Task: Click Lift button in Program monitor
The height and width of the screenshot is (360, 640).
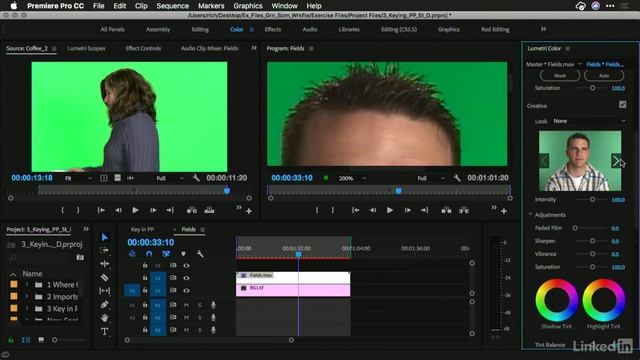Action: [x=446, y=210]
